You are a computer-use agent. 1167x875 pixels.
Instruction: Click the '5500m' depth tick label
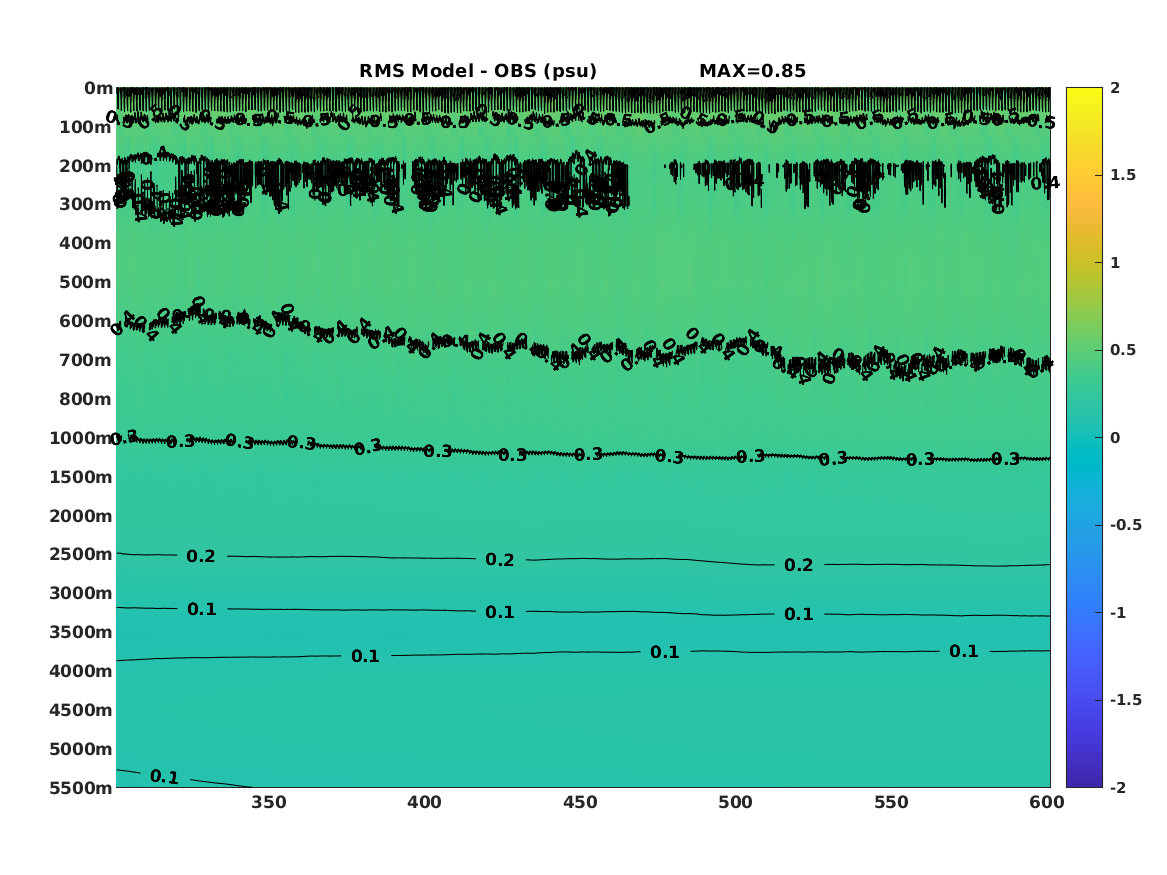81,788
